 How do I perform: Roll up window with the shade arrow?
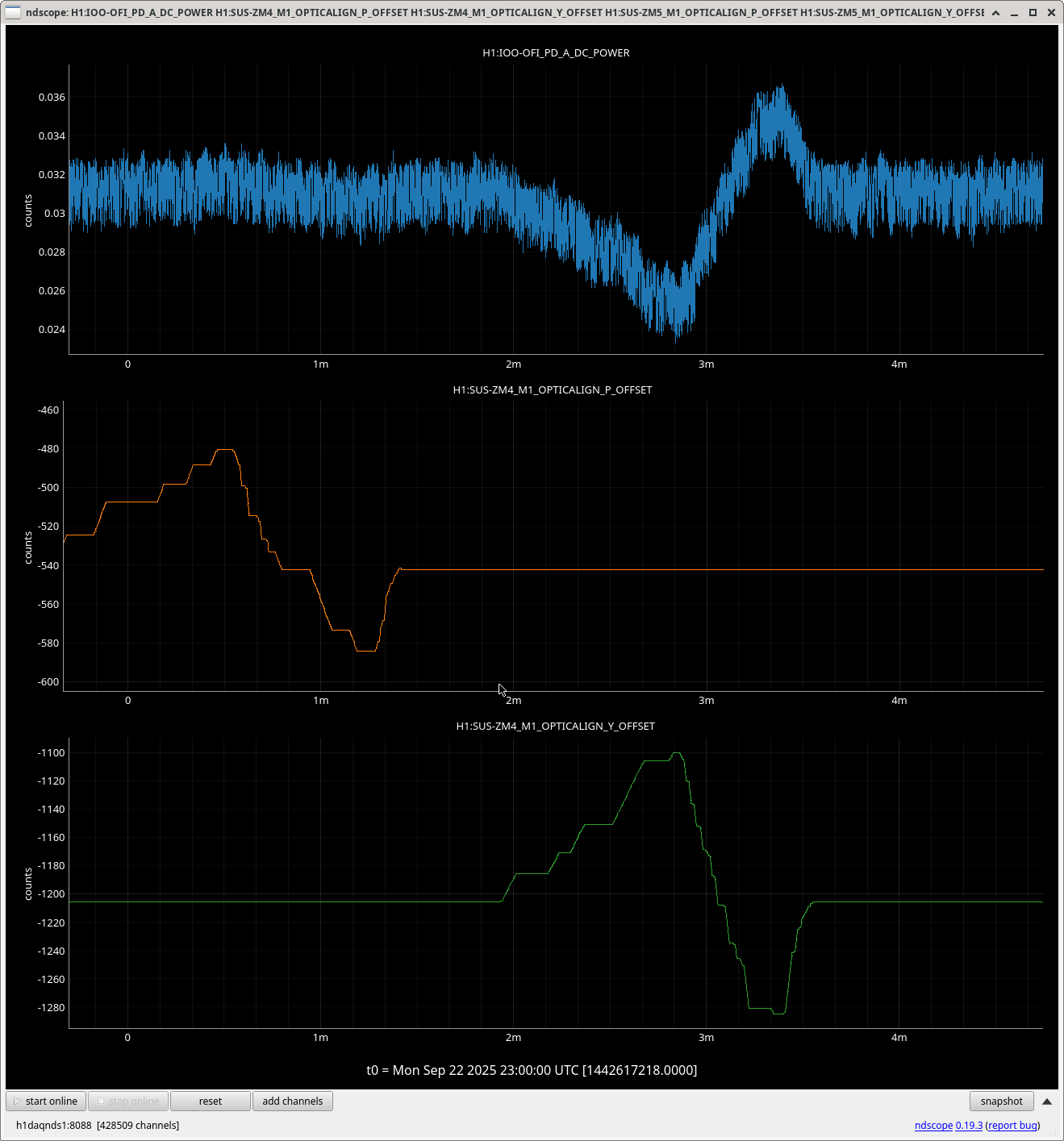(x=995, y=13)
